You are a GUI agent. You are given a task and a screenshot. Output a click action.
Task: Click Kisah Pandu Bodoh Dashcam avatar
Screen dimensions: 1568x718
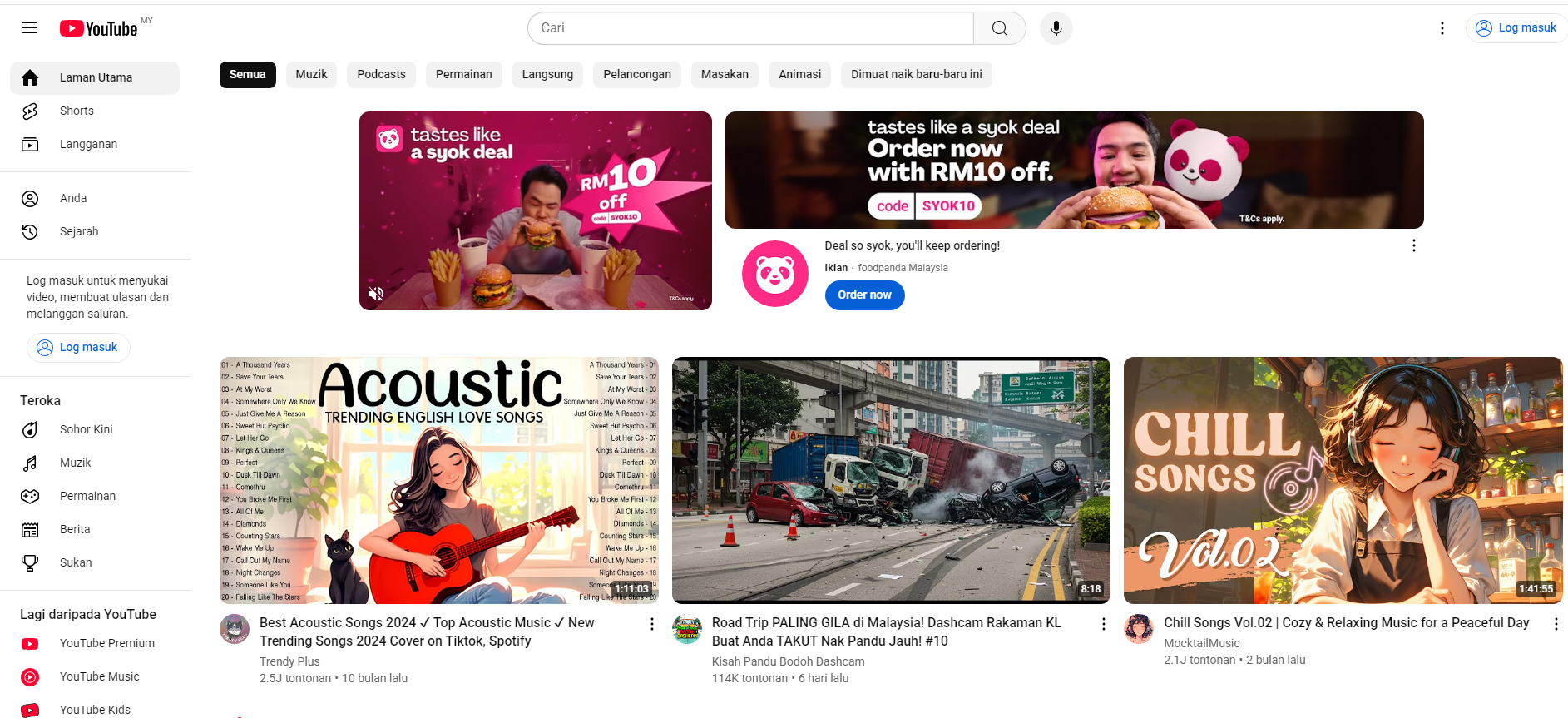pyautogui.click(x=687, y=629)
